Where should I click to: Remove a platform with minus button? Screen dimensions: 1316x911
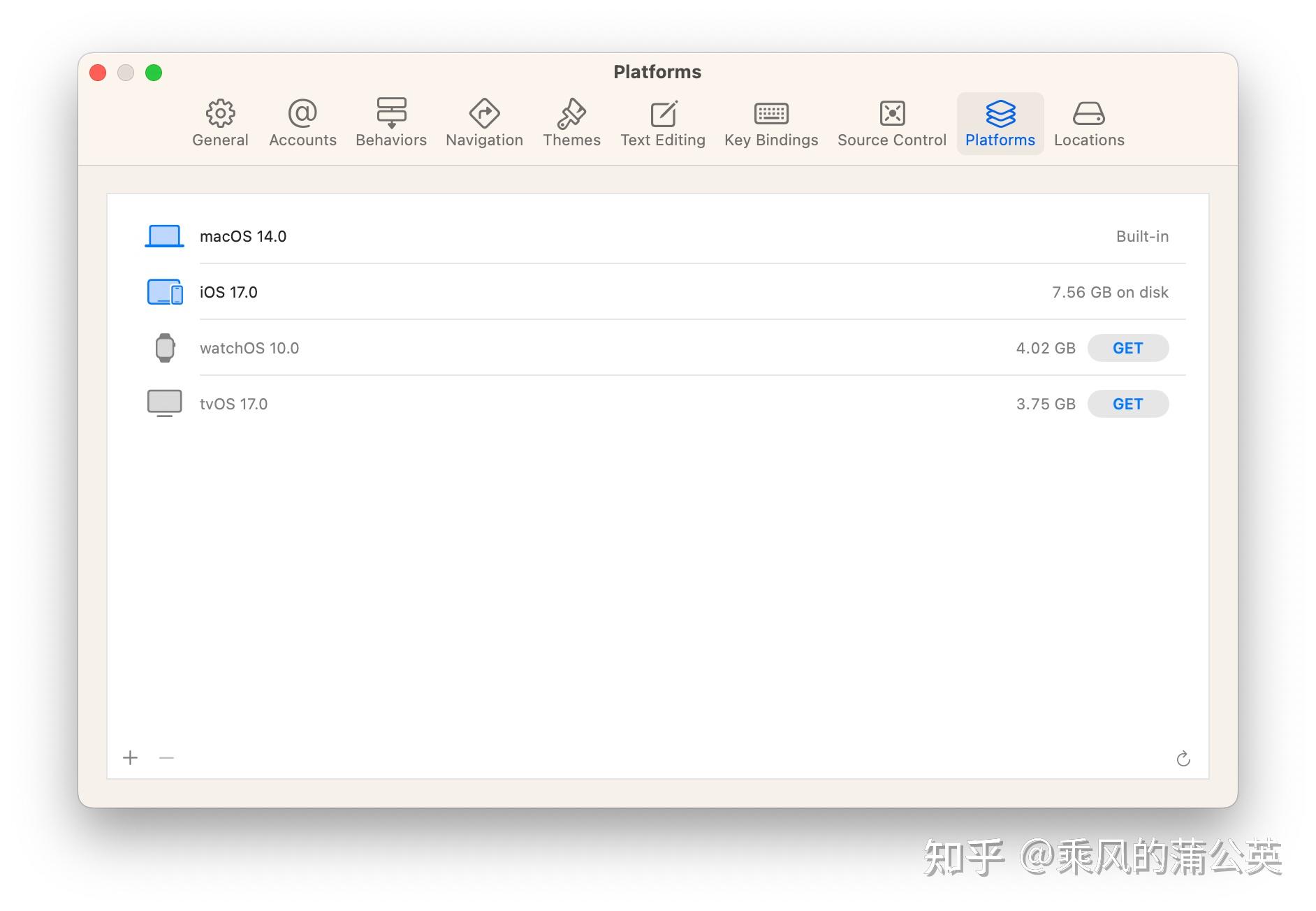tap(166, 758)
